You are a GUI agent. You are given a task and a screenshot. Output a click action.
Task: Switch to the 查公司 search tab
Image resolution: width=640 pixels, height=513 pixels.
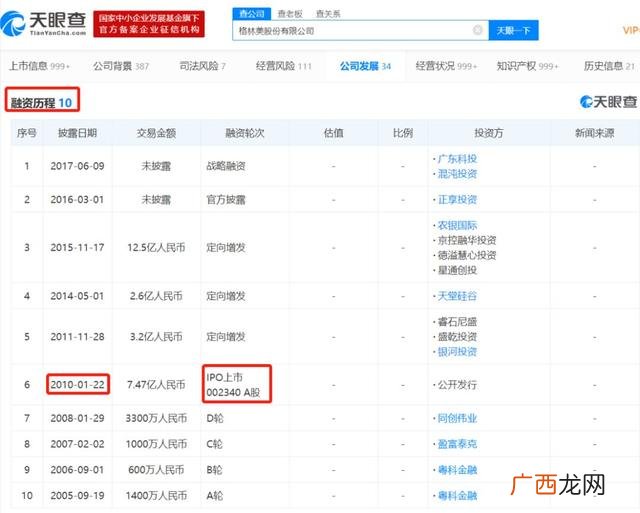pos(252,14)
